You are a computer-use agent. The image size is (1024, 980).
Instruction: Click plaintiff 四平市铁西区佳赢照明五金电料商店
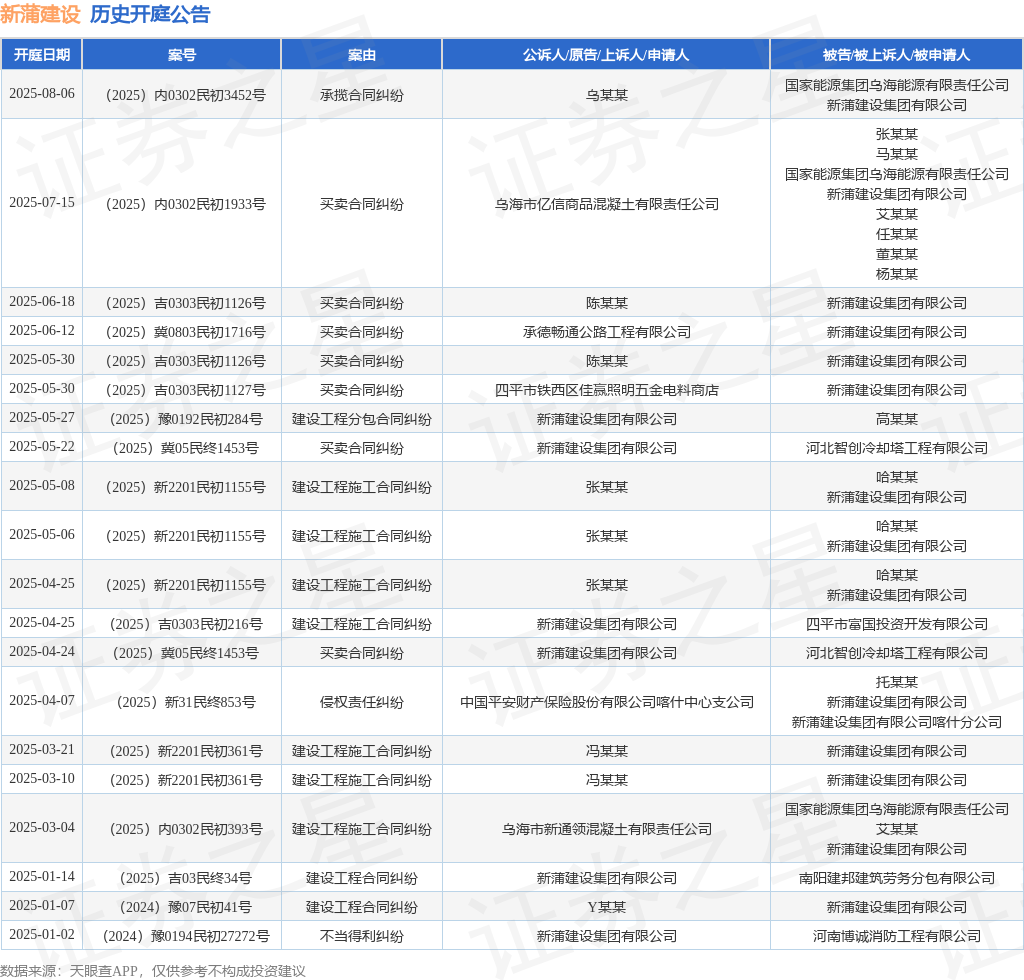point(607,390)
